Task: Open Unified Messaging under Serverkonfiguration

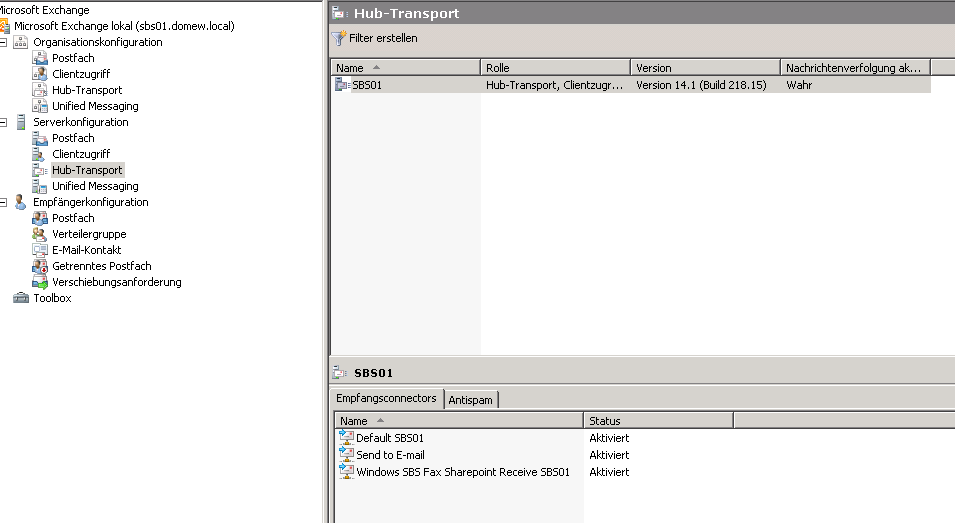Action: click(95, 186)
